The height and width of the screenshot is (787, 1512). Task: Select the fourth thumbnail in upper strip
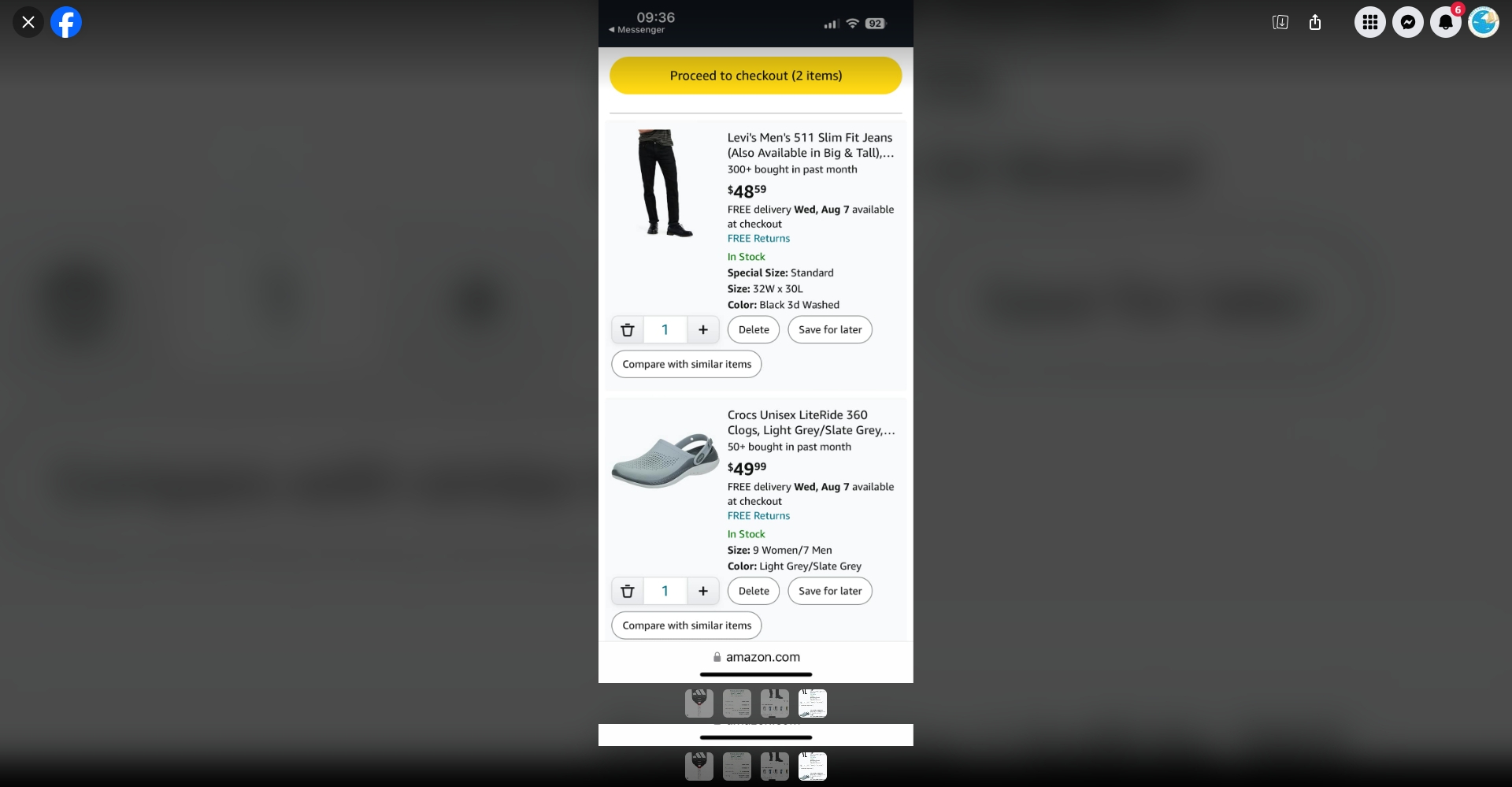coord(813,703)
